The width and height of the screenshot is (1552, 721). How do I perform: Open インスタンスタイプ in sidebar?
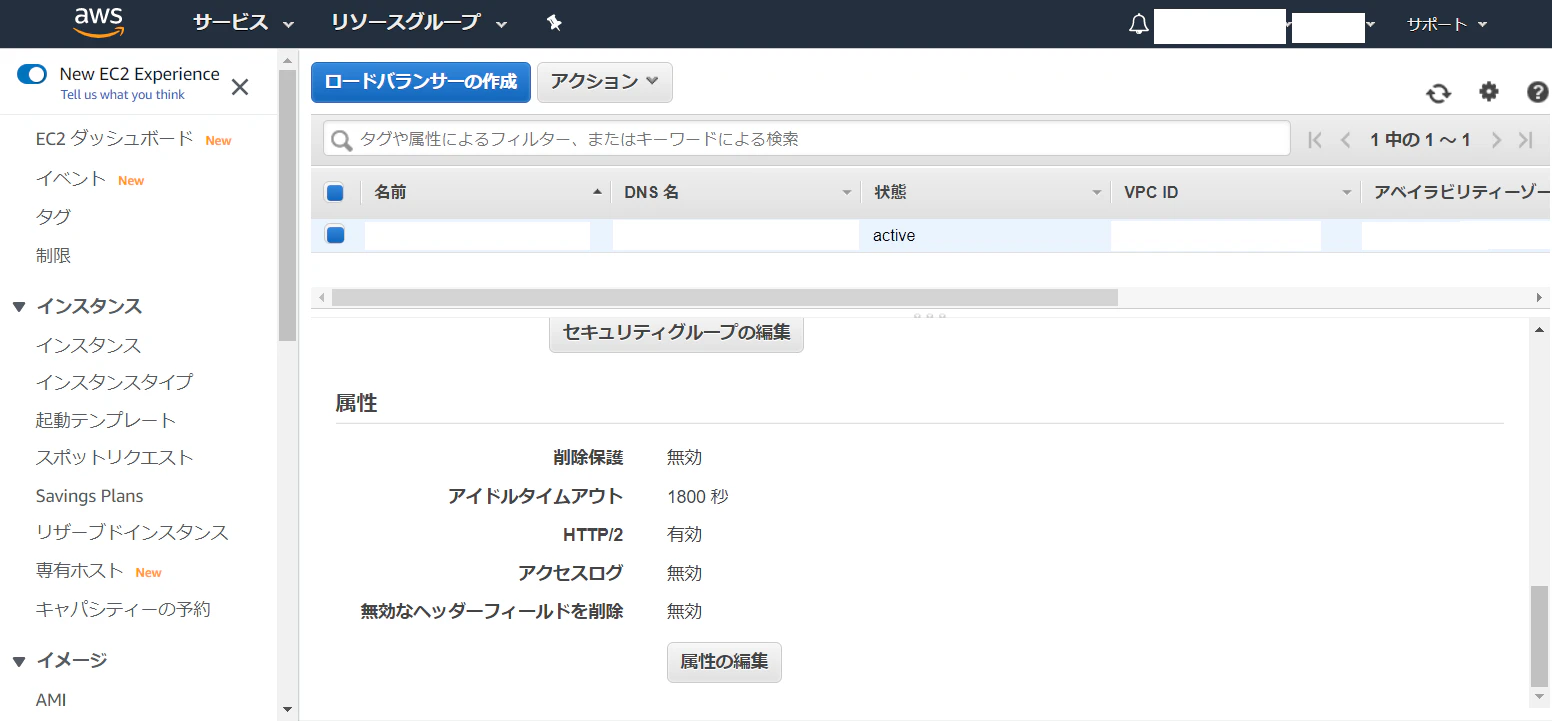pyautogui.click(x=114, y=382)
